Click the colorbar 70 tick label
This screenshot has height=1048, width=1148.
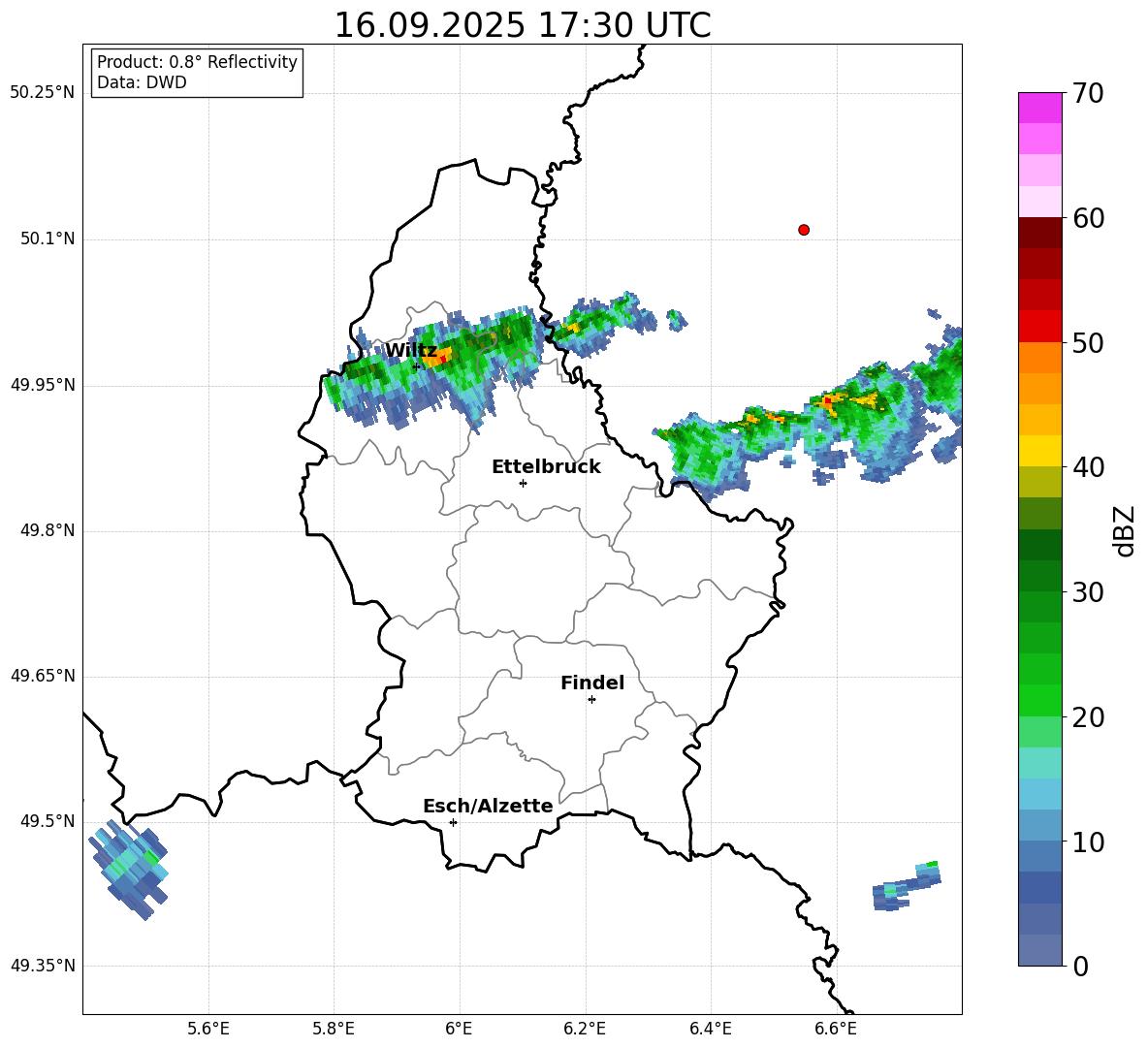1088,93
